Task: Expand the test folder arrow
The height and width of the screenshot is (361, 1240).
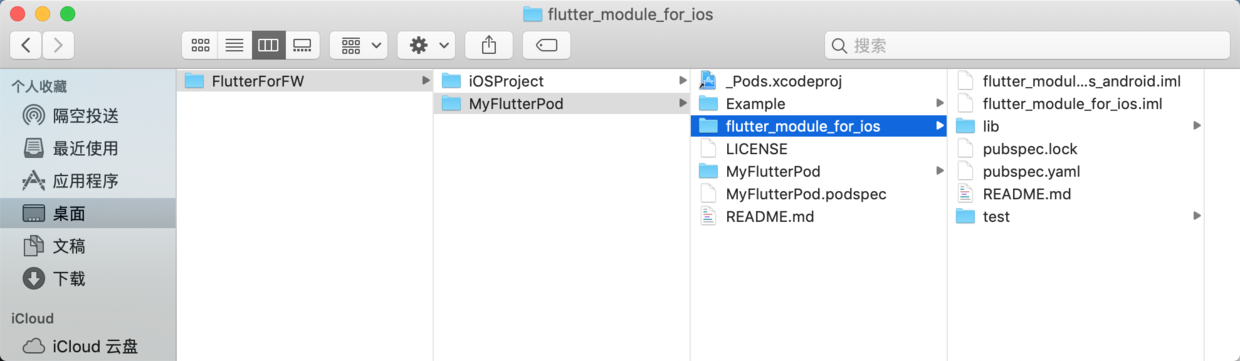Action: click(x=1196, y=216)
